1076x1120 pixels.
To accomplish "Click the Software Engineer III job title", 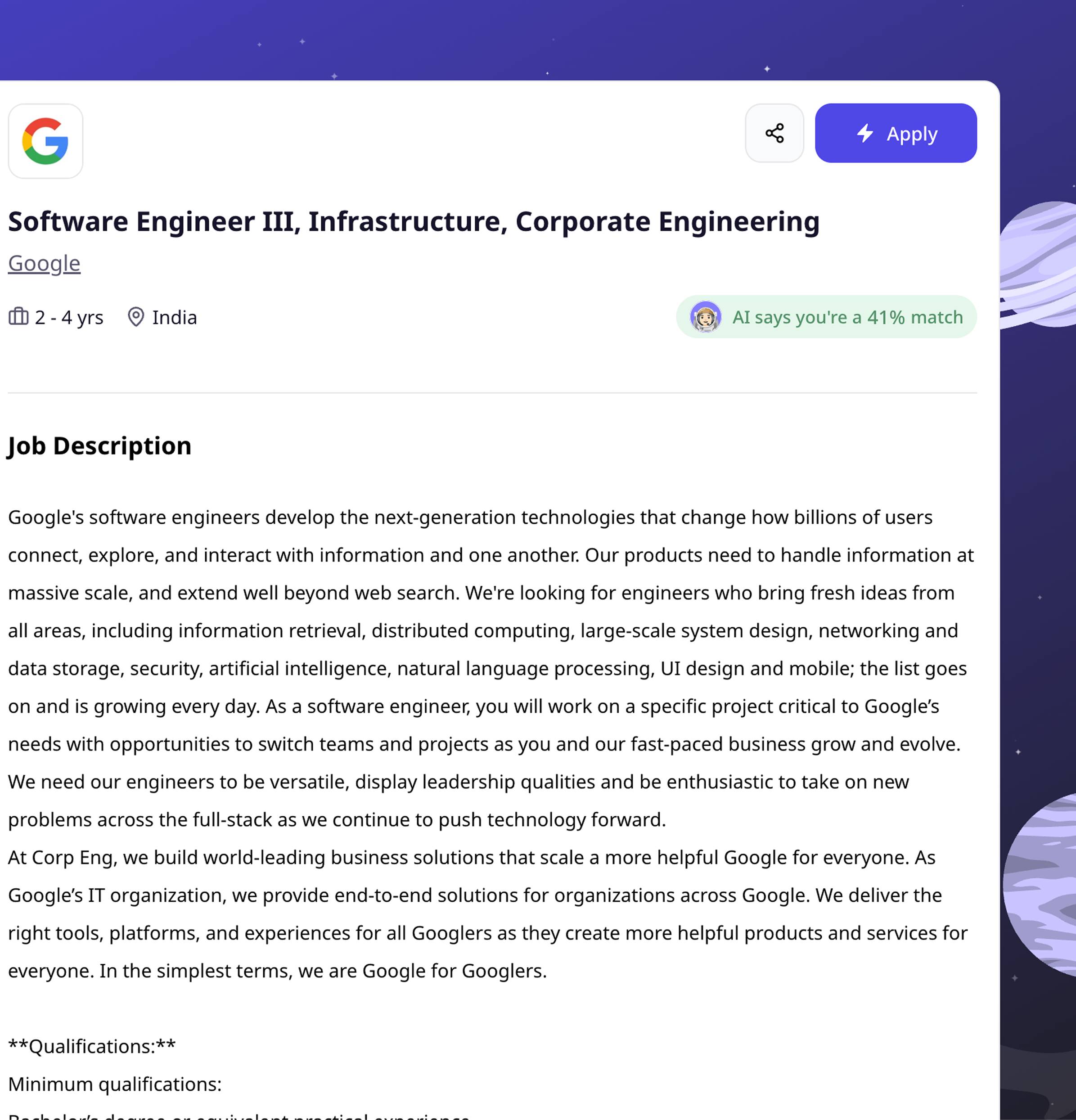I will tap(413, 222).
